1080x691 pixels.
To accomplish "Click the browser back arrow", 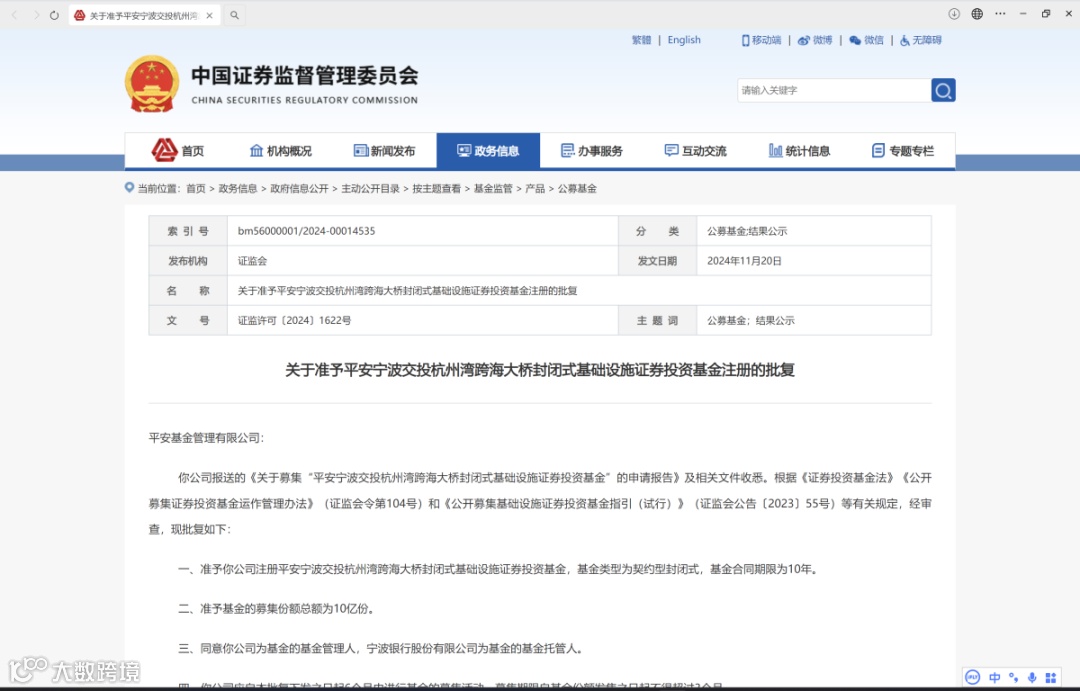I will (14, 14).
